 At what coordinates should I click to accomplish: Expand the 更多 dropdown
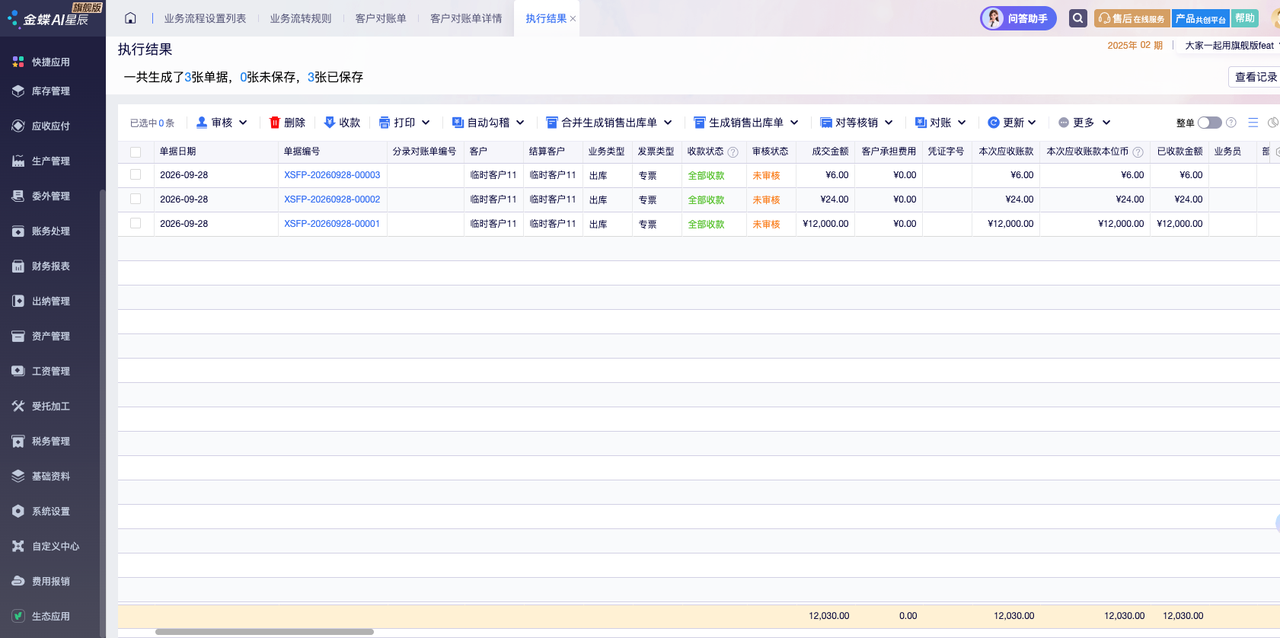point(1106,122)
